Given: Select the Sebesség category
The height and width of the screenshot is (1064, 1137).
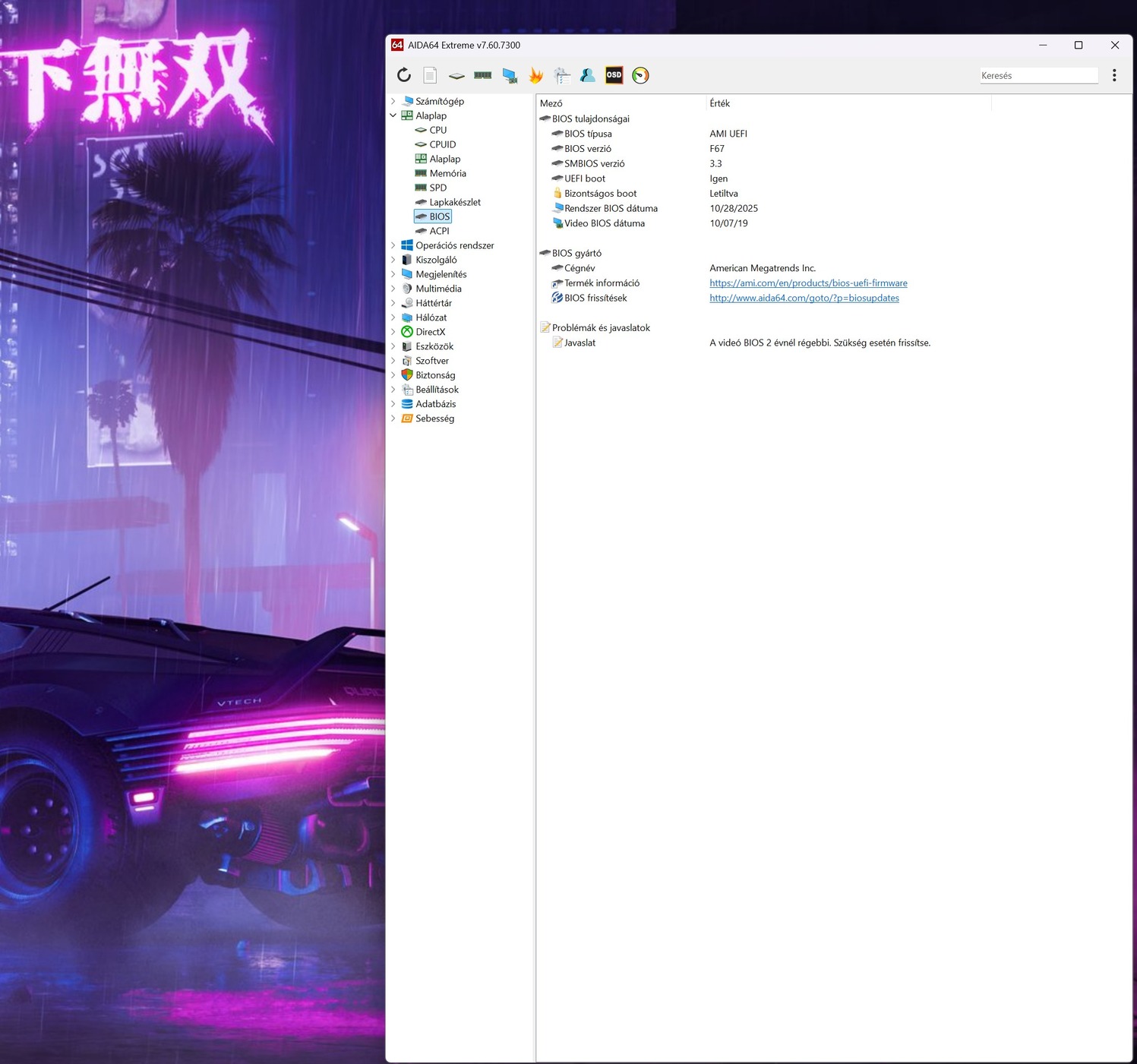Looking at the screenshot, I should pyautogui.click(x=434, y=418).
